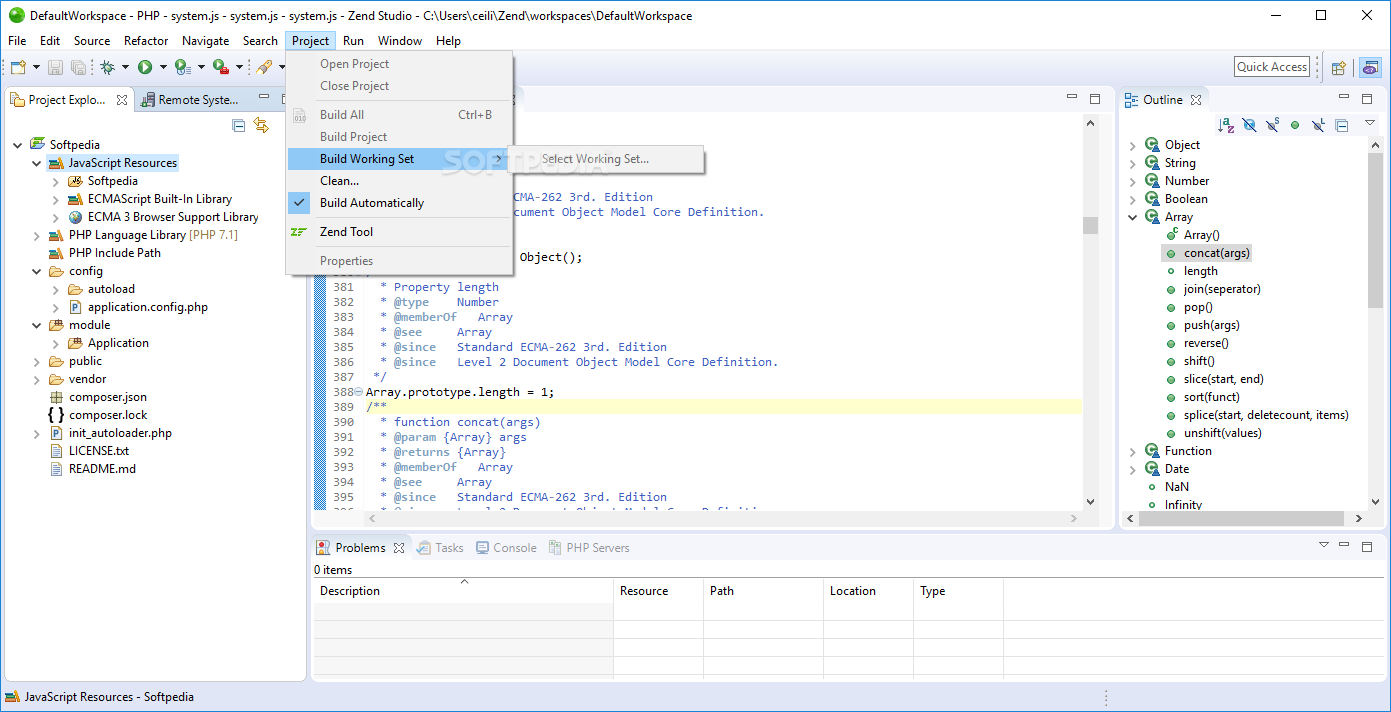Screen dimensions: 1391x712
Task: Click the editor vertical scrollbar thumb
Action: click(1090, 225)
